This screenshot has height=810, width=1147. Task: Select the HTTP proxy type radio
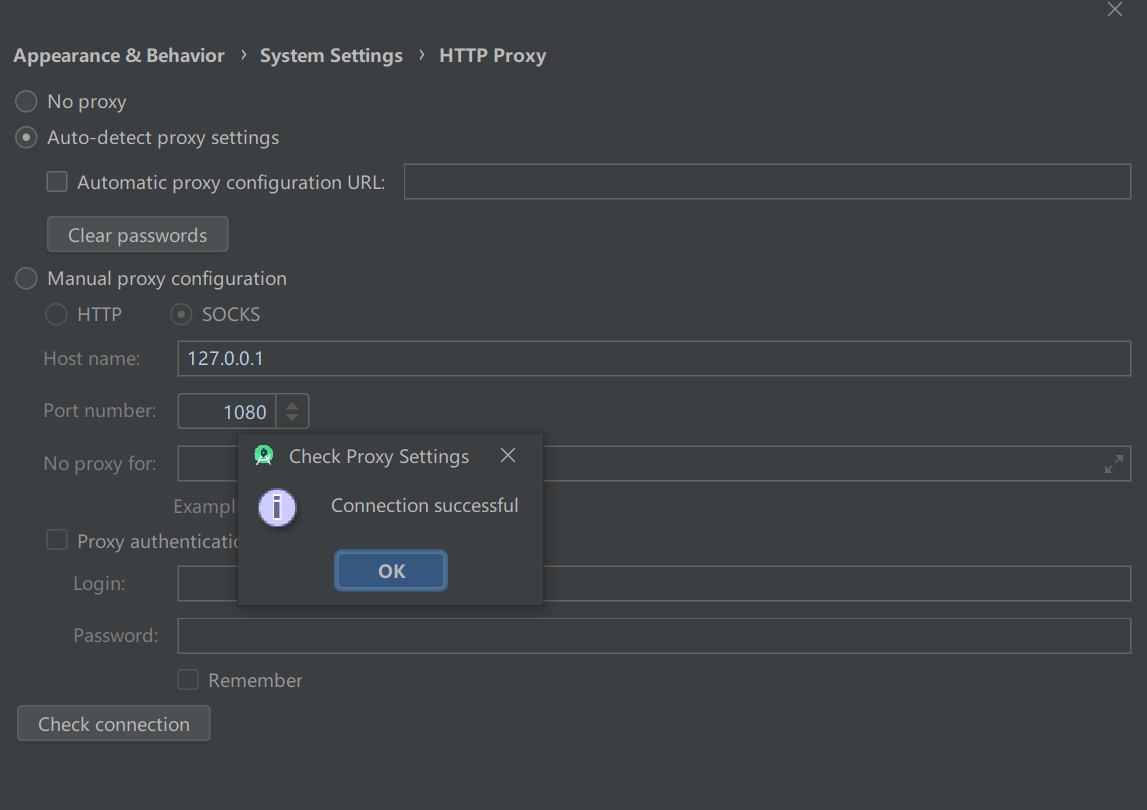point(57,314)
